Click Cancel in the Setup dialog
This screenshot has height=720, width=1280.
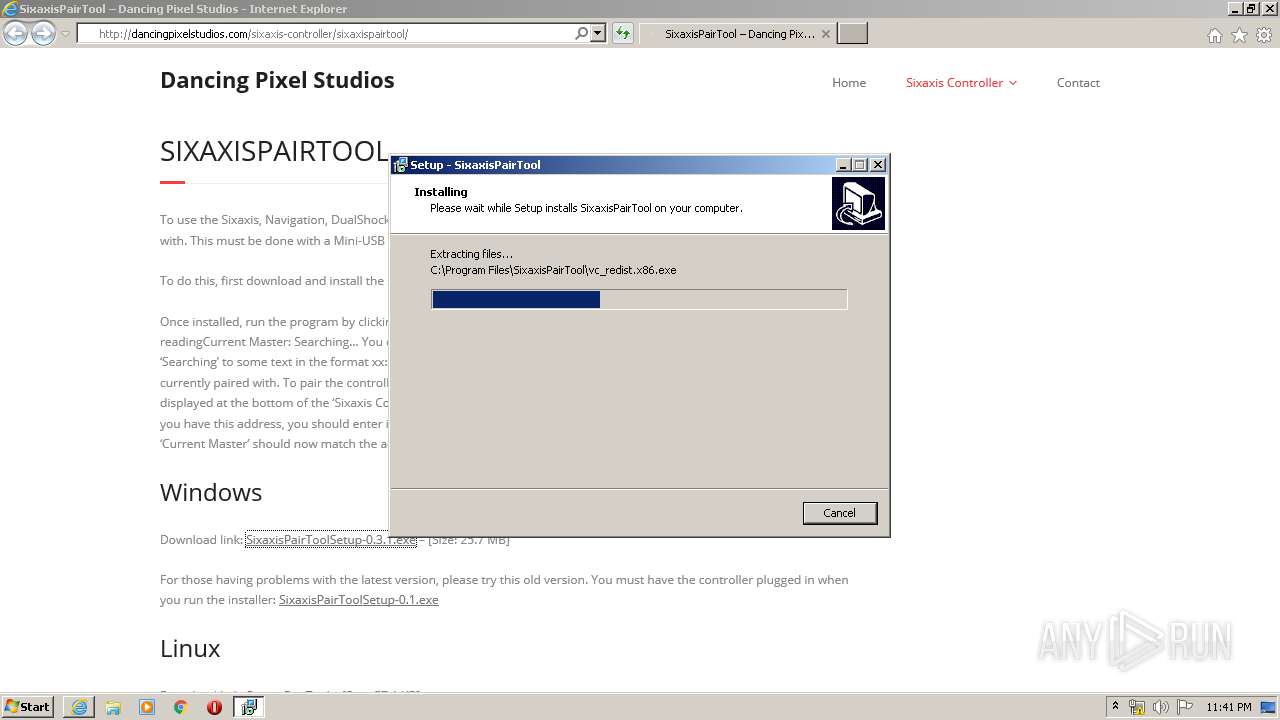(x=839, y=513)
